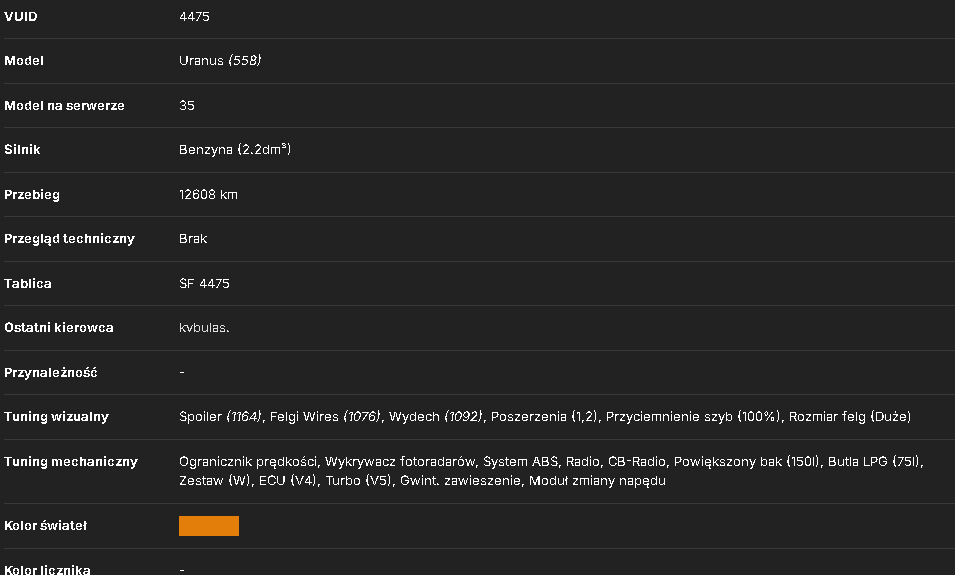The width and height of the screenshot is (955, 575).
Task: Click the Benzyna (2.2dm³) engine text
Action: (235, 149)
